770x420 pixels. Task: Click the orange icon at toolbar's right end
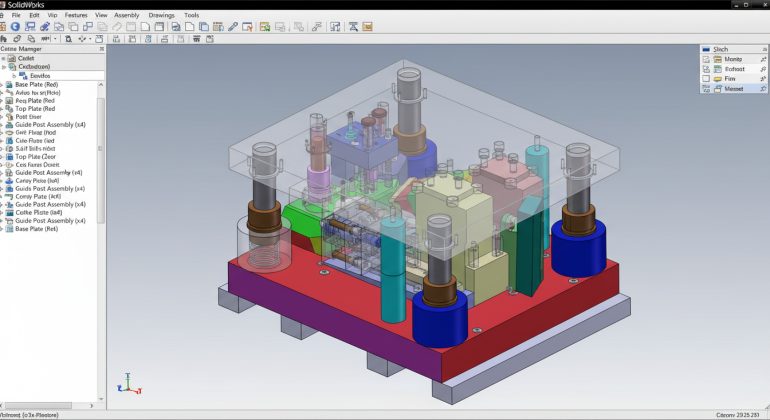[x=368, y=27]
